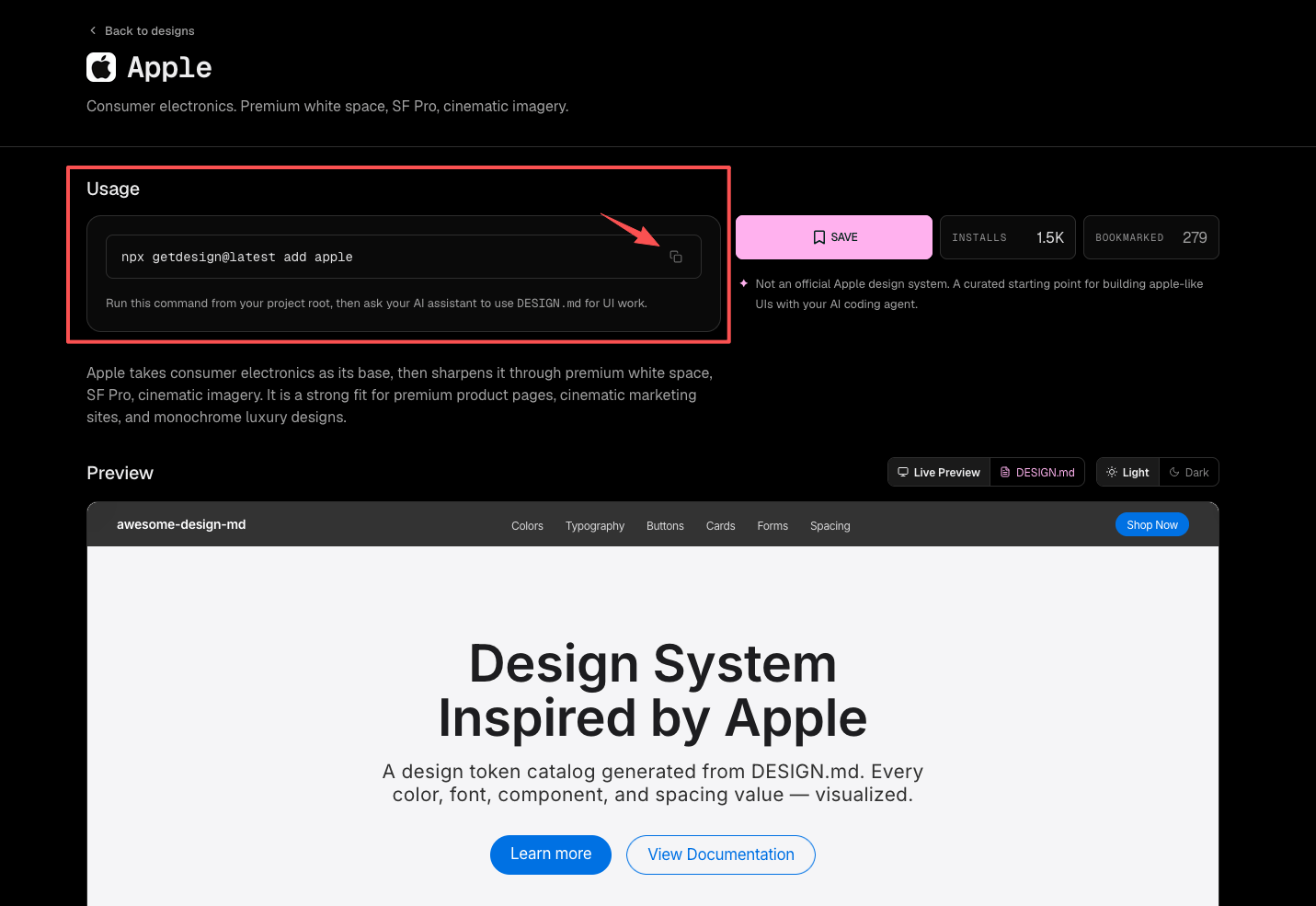Click the 'Not an official Apple design system' note
The height and width of the screenshot is (906, 1316).
(x=979, y=293)
